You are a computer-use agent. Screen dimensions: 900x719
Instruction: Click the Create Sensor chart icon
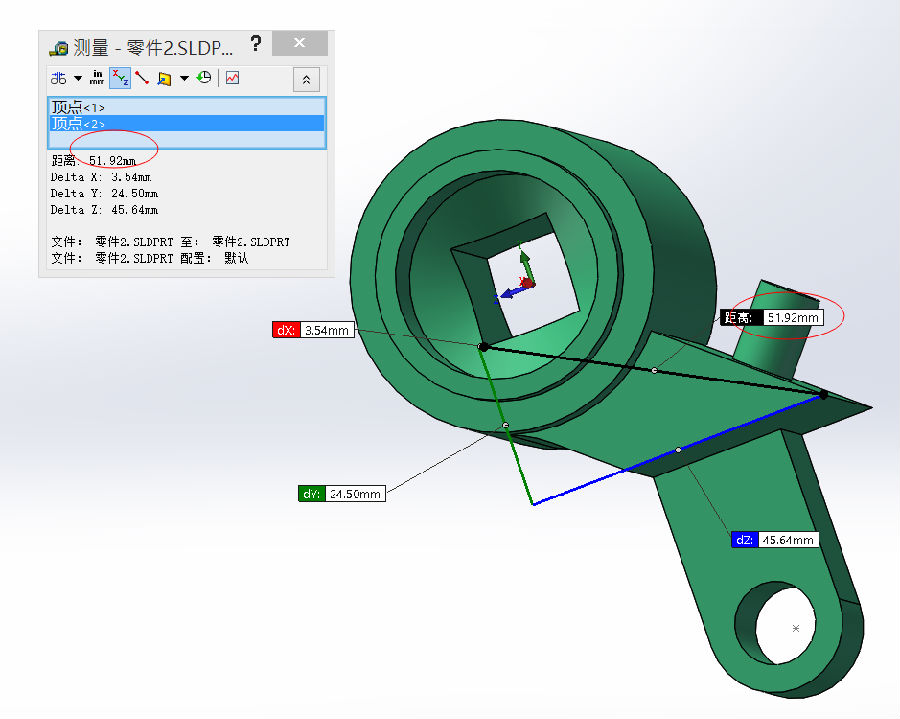point(232,78)
